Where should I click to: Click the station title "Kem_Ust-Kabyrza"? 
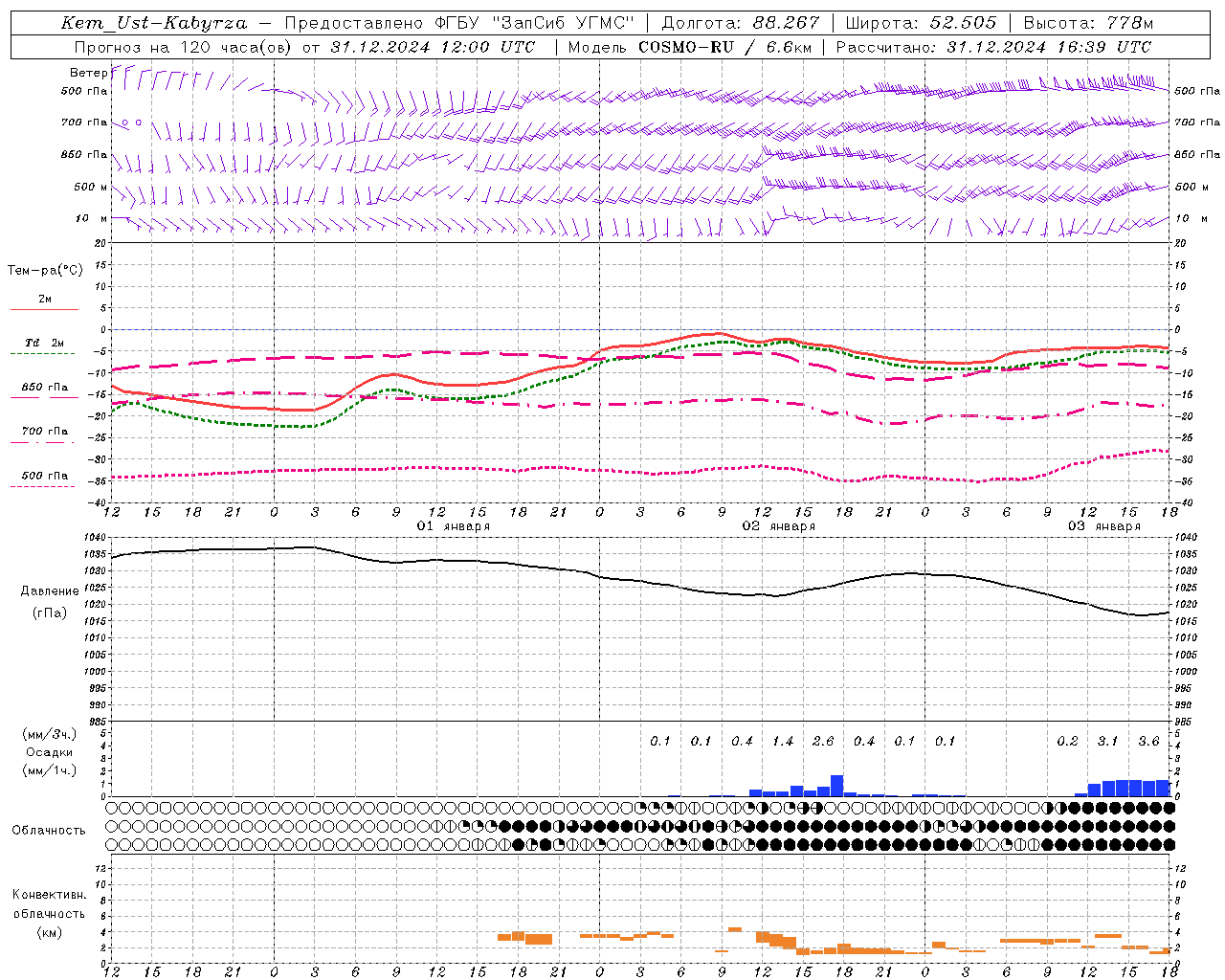(154, 23)
